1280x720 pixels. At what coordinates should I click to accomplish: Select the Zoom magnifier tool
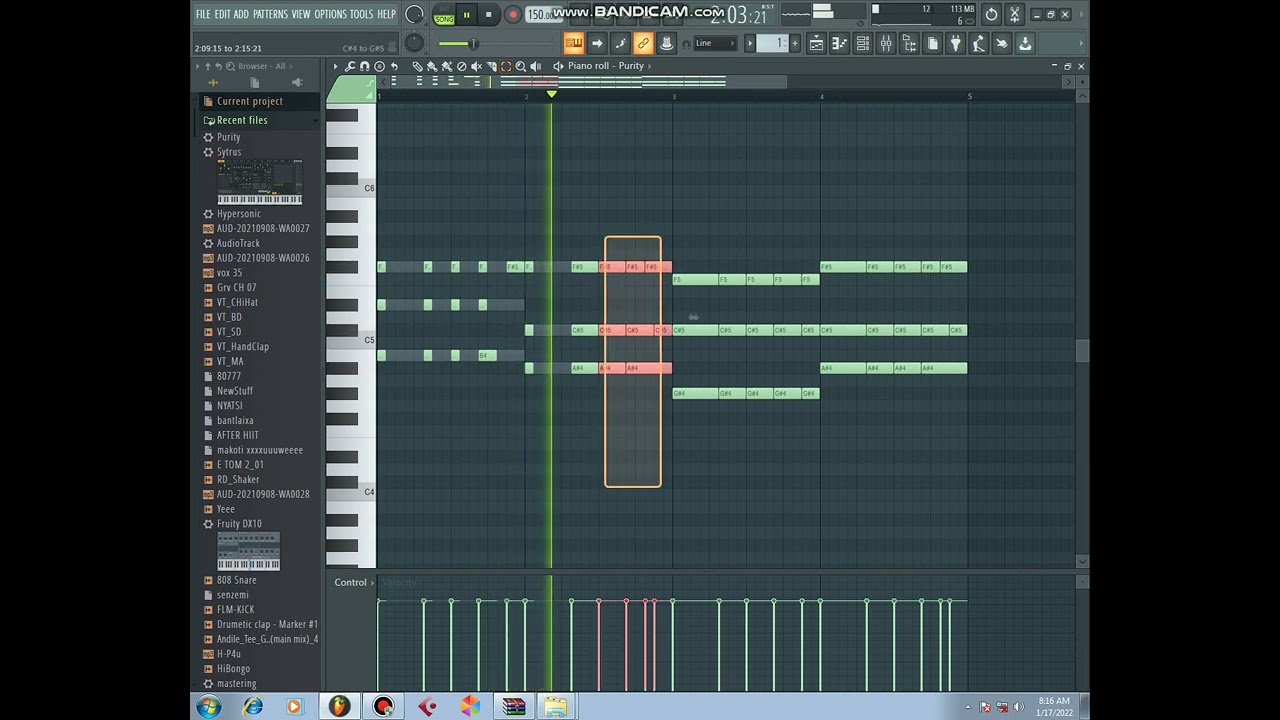coord(520,66)
